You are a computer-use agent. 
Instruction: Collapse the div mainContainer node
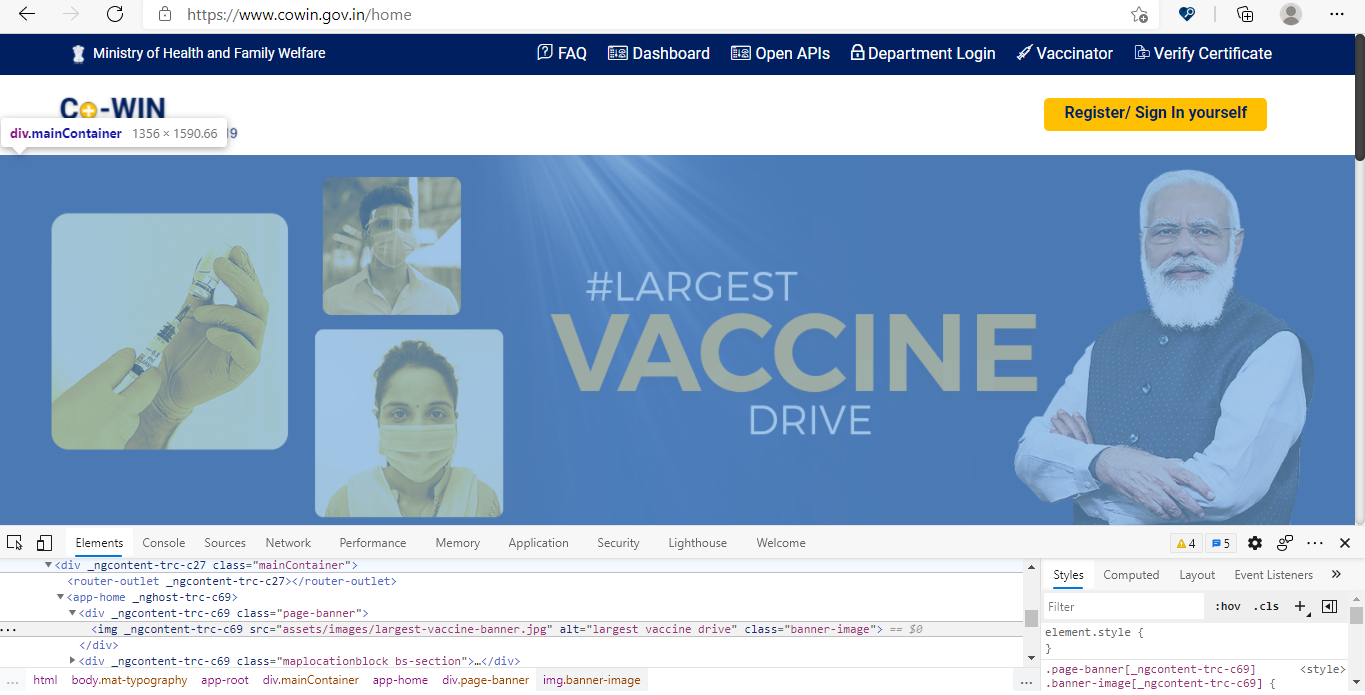49,565
